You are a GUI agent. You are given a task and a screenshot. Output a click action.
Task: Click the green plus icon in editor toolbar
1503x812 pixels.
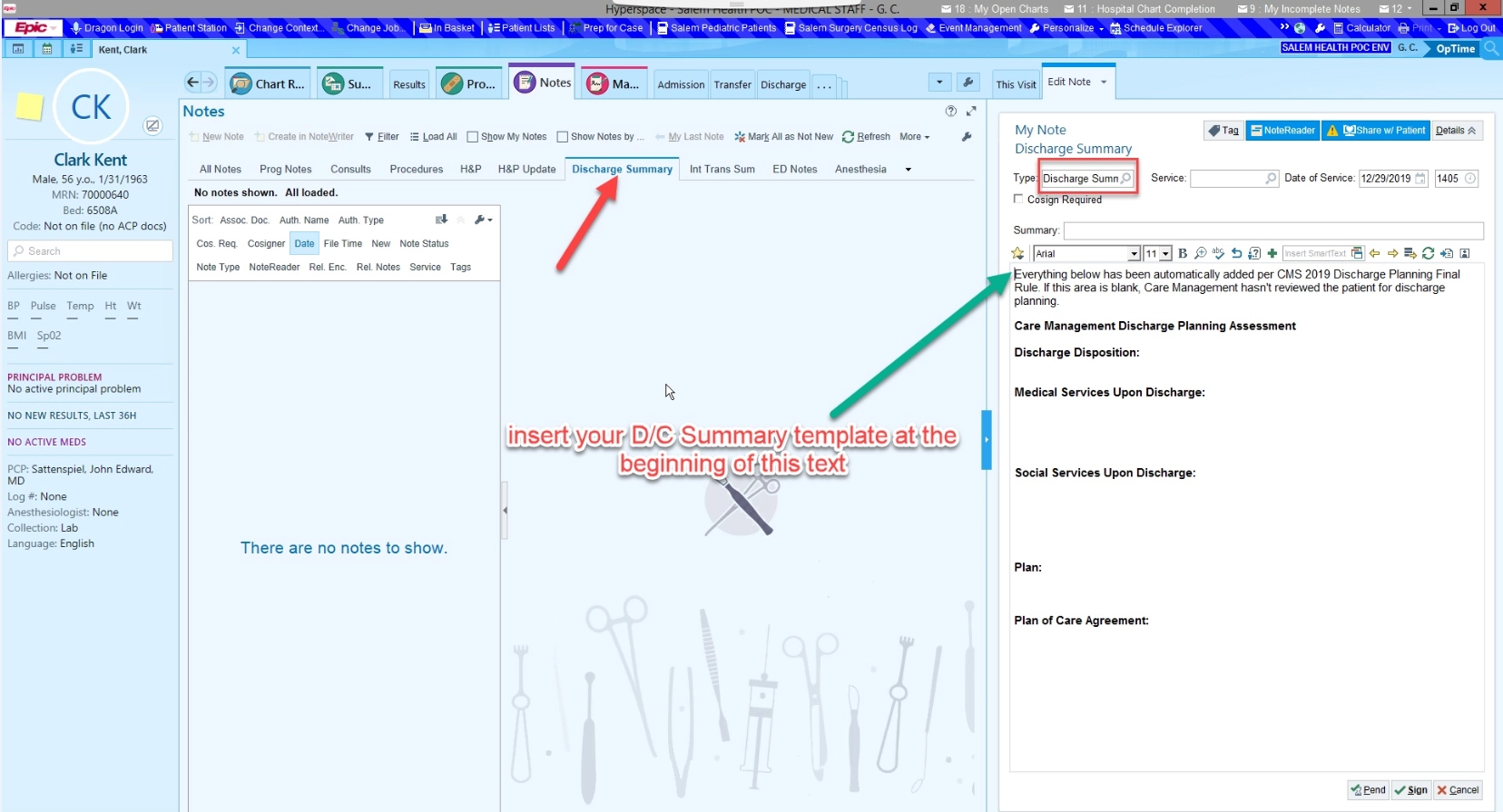1272,254
